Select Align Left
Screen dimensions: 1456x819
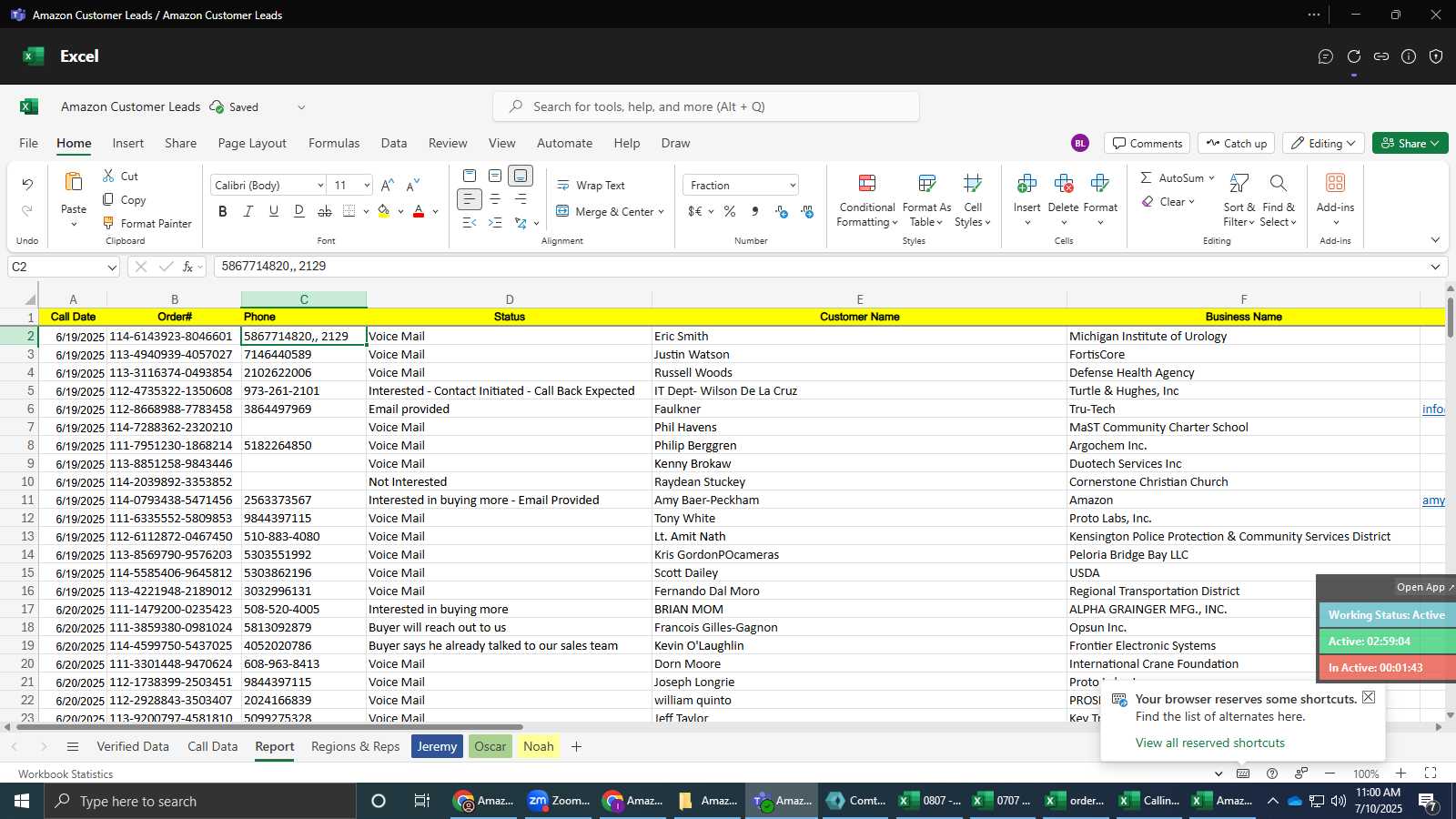click(470, 198)
